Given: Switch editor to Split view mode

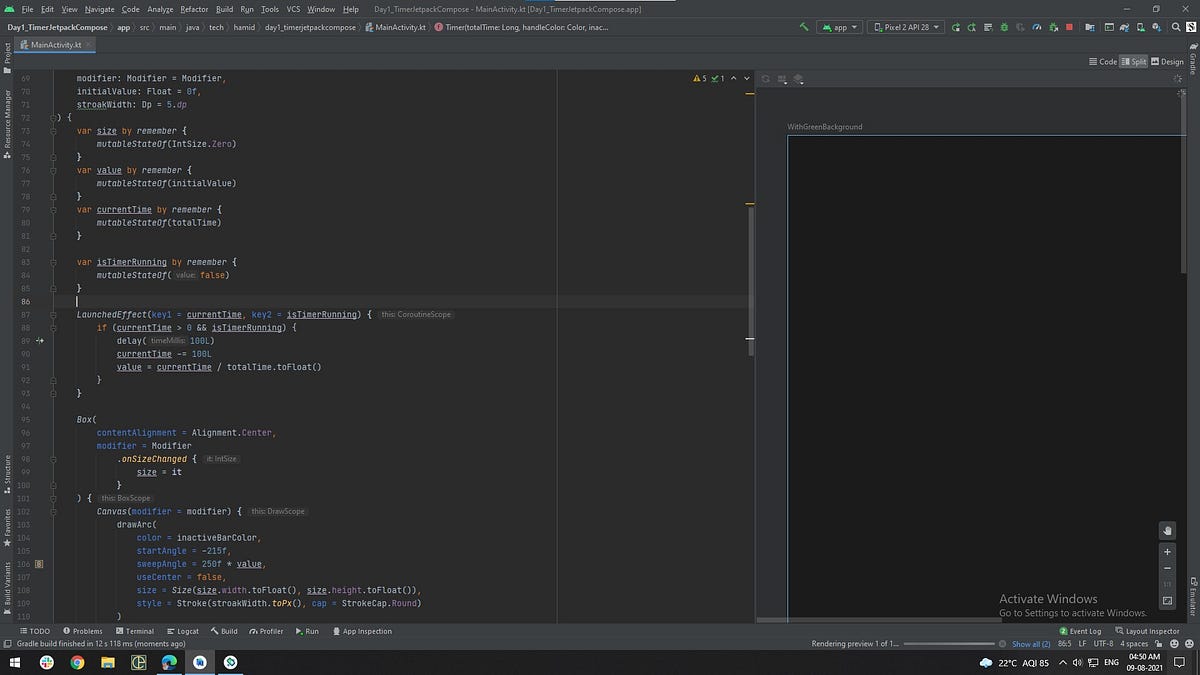Looking at the screenshot, I should 1134,62.
